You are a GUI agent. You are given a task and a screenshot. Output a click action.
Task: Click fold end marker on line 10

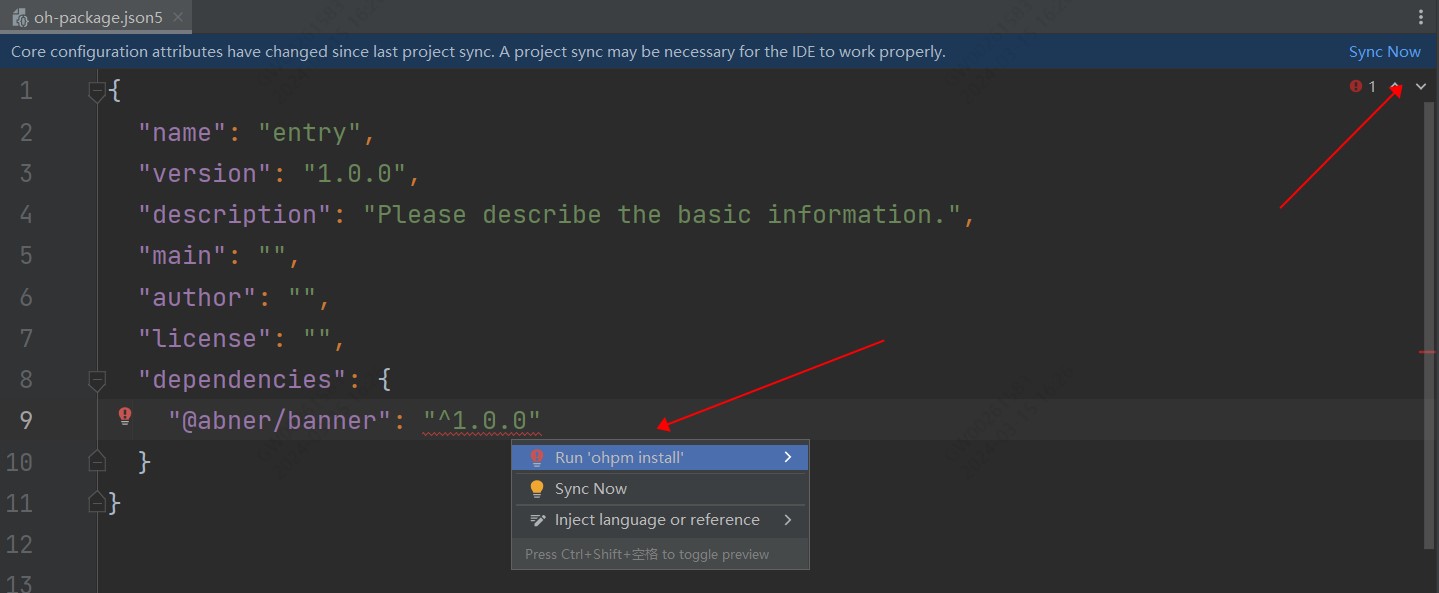click(x=97, y=461)
